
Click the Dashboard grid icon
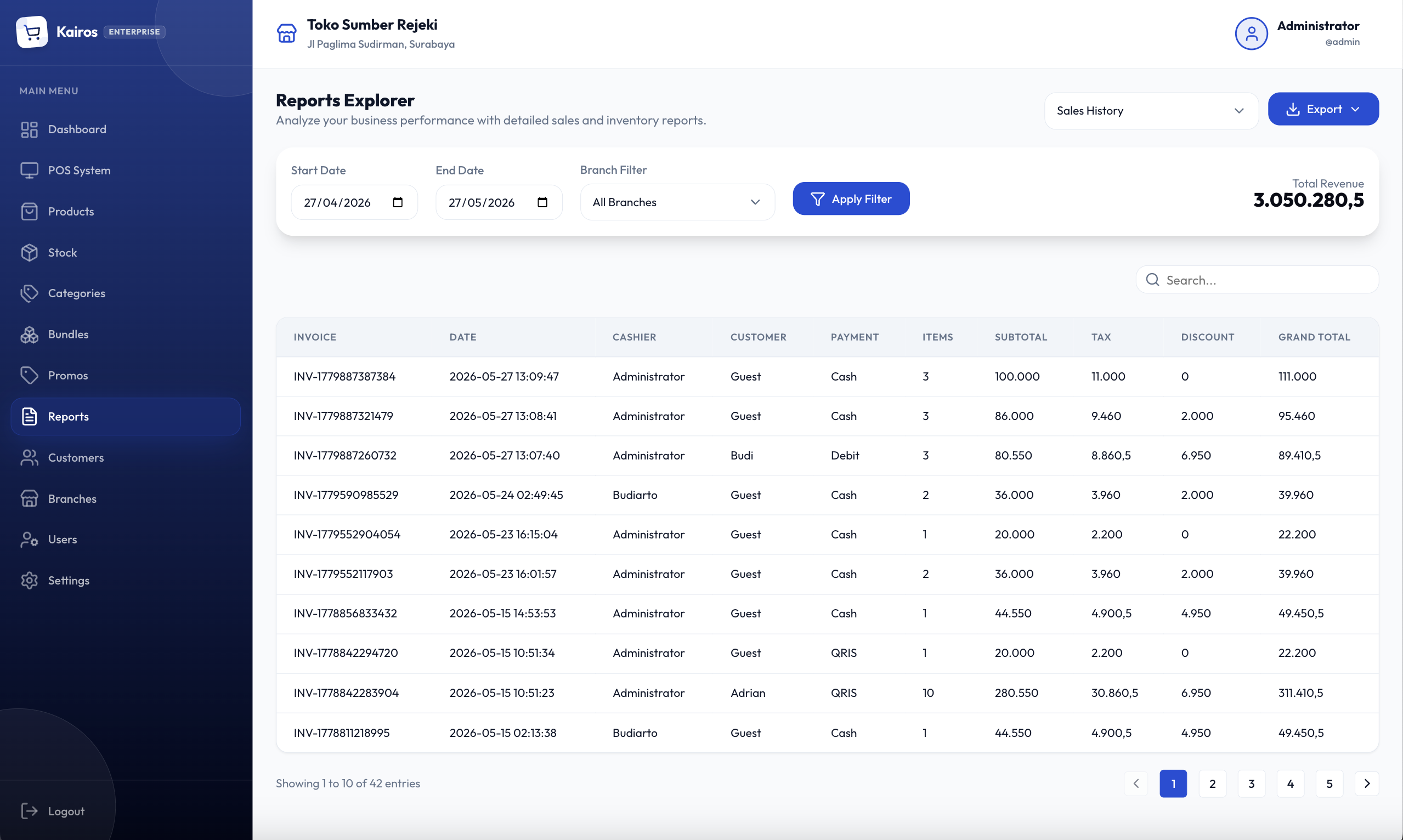tap(29, 129)
